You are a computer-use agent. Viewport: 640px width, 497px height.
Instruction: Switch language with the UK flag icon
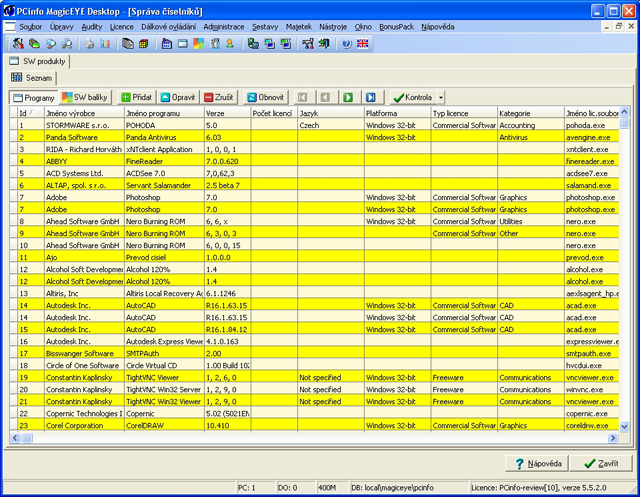point(362,43)
